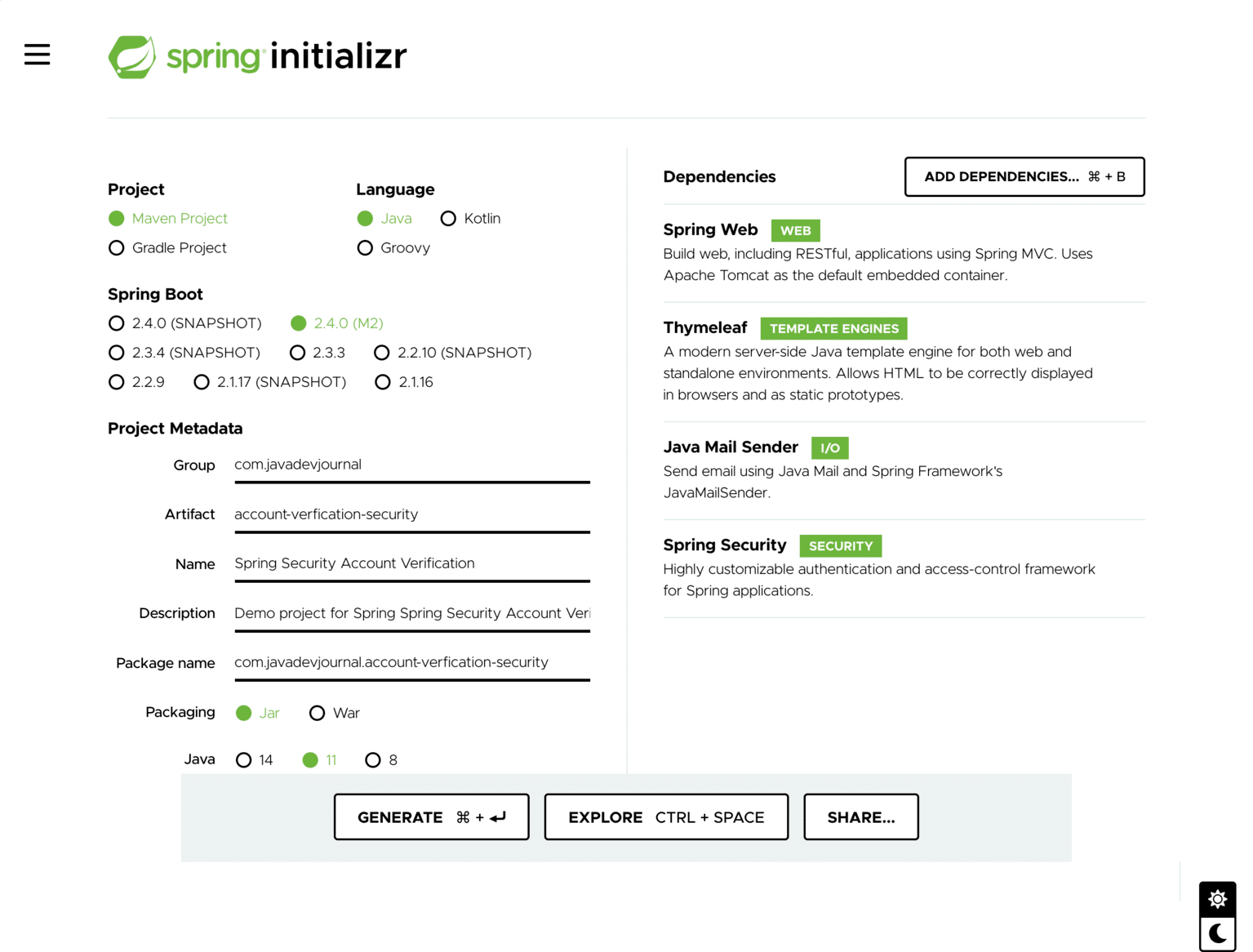Select Spring Boot version 2.3.3
This screenshot has width=1253, height=952.
(x=298, y=352)
